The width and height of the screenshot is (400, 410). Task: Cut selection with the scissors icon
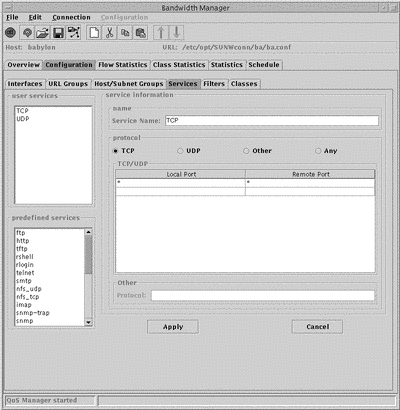click(109, 33)
